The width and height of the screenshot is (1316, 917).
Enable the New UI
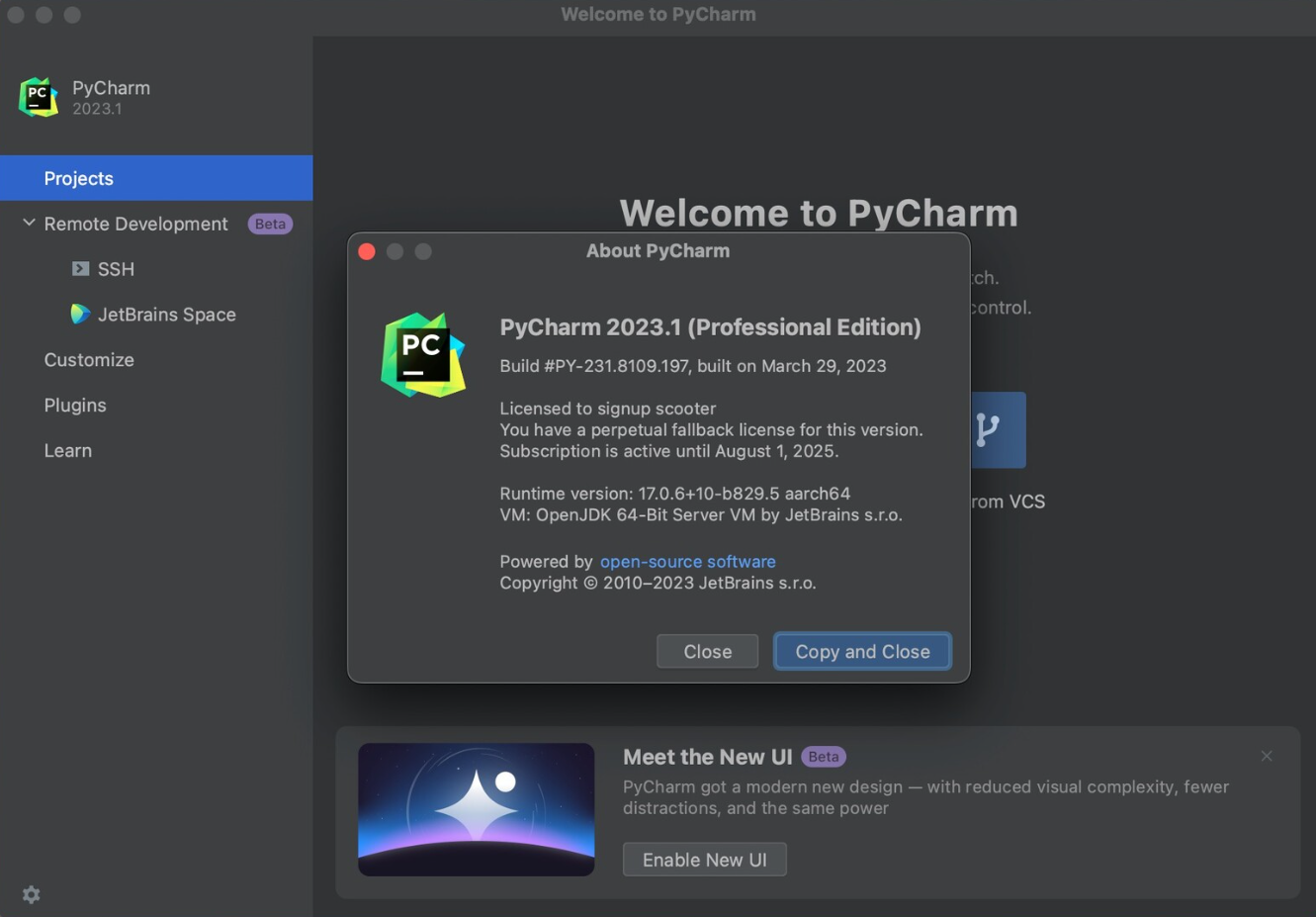[x=704, y=859]
